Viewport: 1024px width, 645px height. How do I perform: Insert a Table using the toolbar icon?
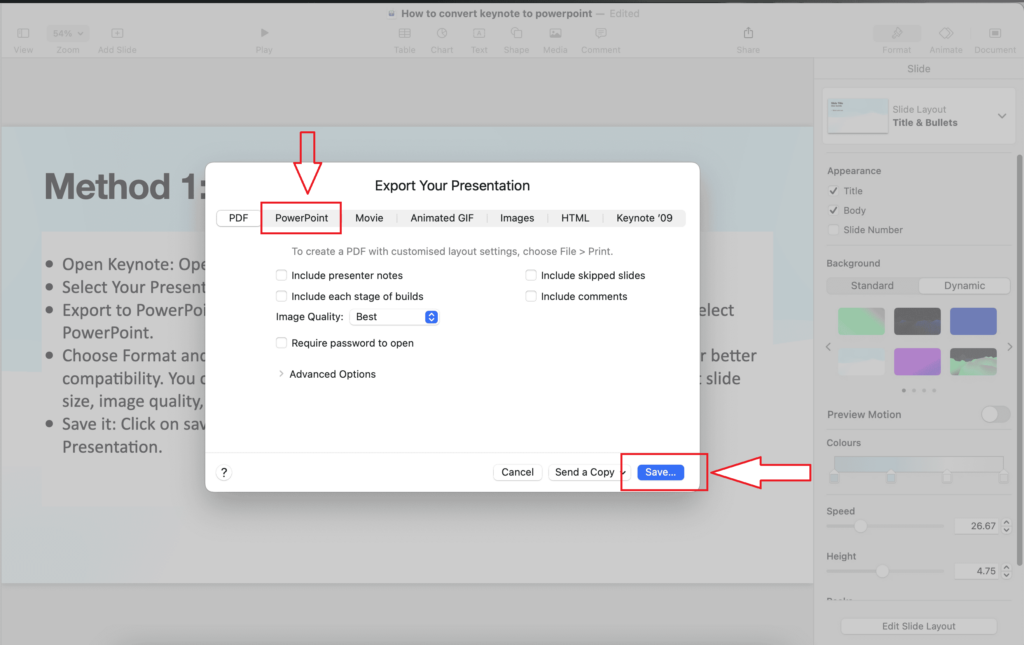(x=404, y=33)
